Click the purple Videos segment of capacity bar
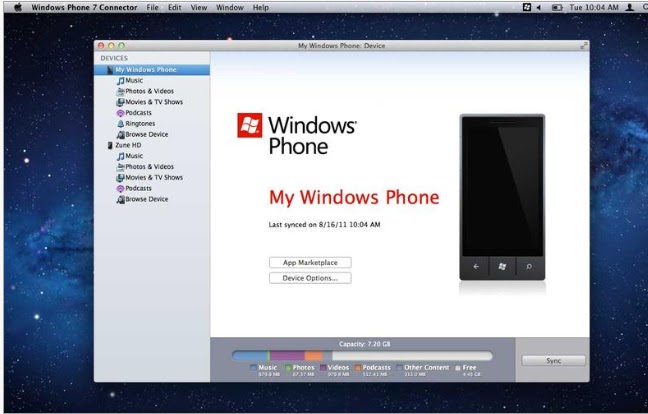 click(x=287, y=355)
